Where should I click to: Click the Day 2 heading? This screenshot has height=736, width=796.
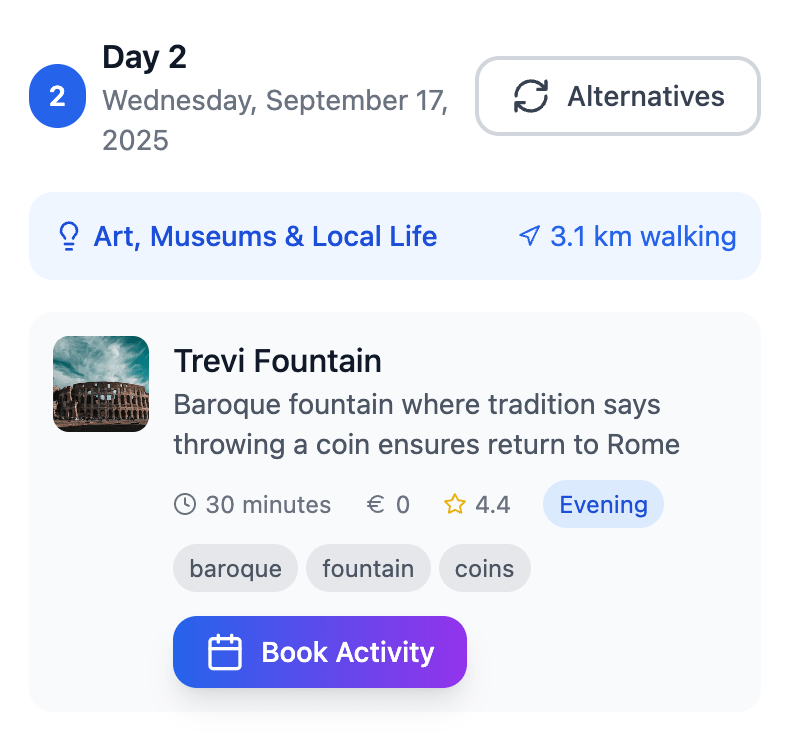(x=145, y=57)
